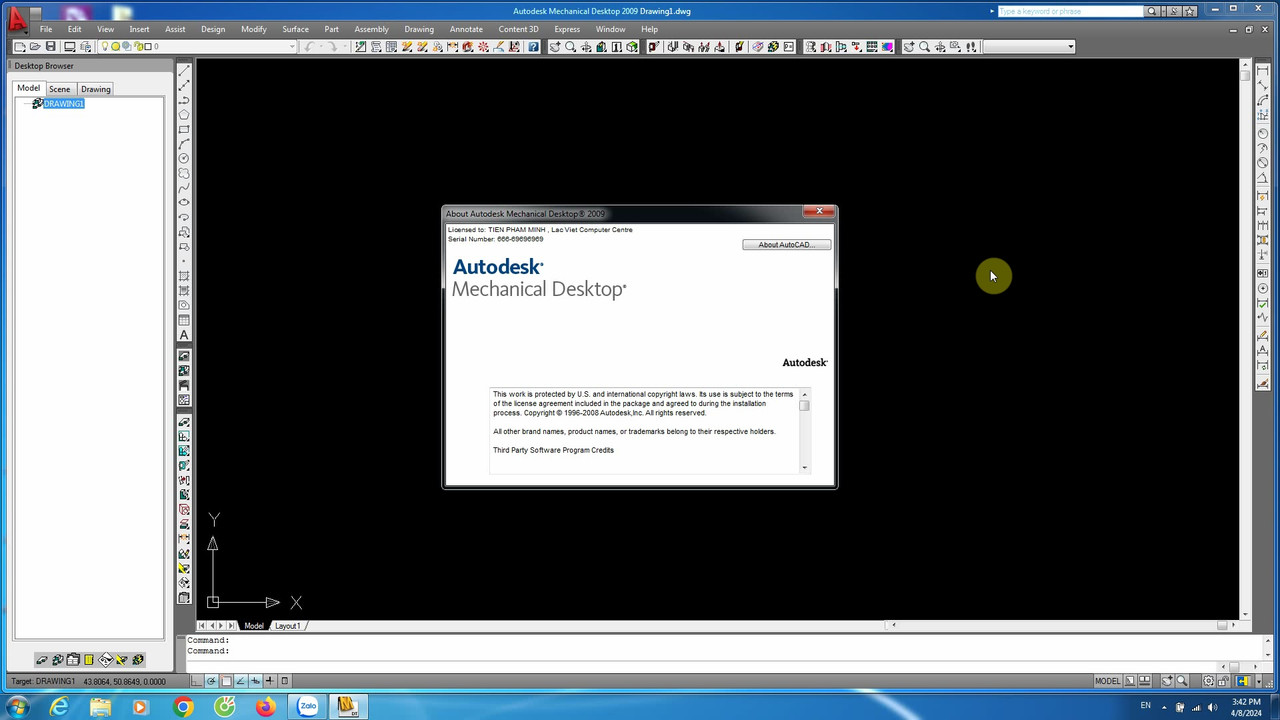Viewport: 1280px width, 720px height.
Task: Close the About Autodesk Mechanical Desktop dialog
Action: [819, 211]
